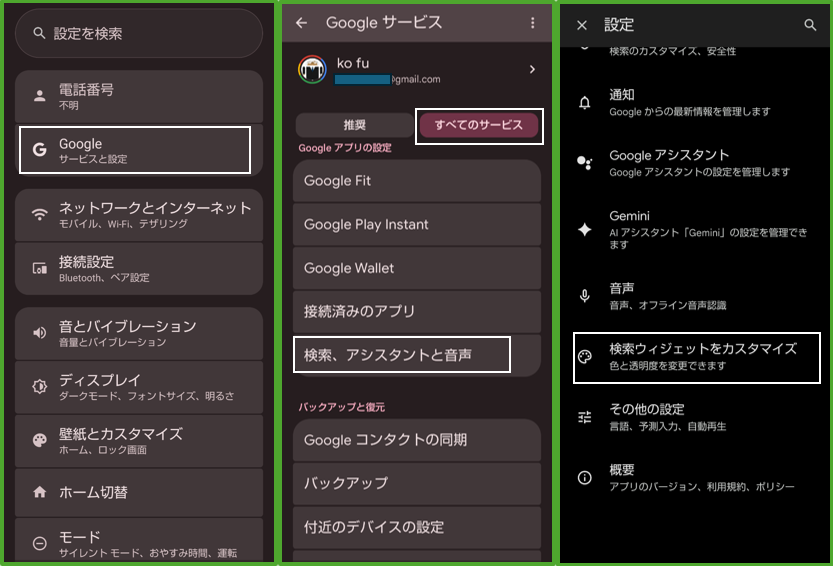
Task: Open Google サービスと設定 entry
Action: (x=135, y=150)
